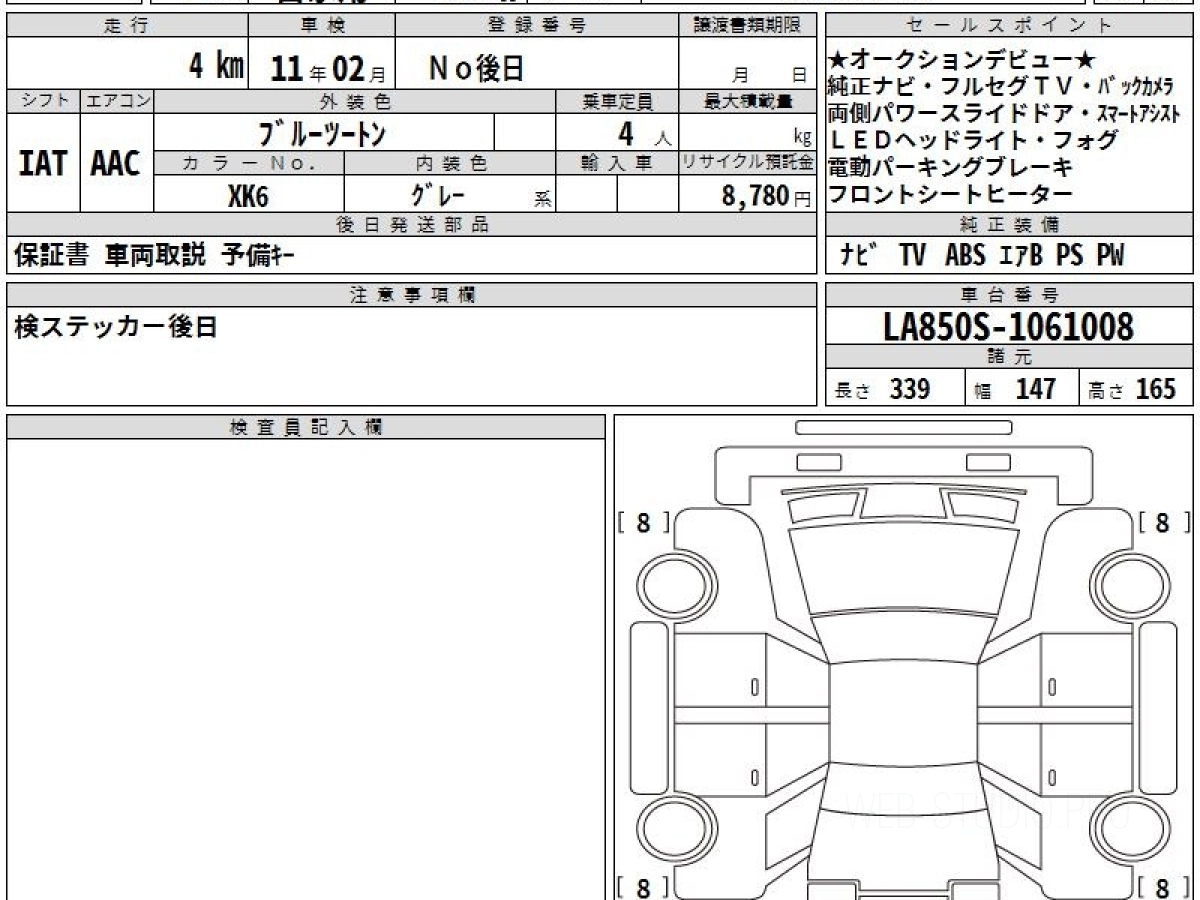Select the 両側パワースライドドア line
This screenshot has height=900, width=1200.
click(x=1004, y=112)
